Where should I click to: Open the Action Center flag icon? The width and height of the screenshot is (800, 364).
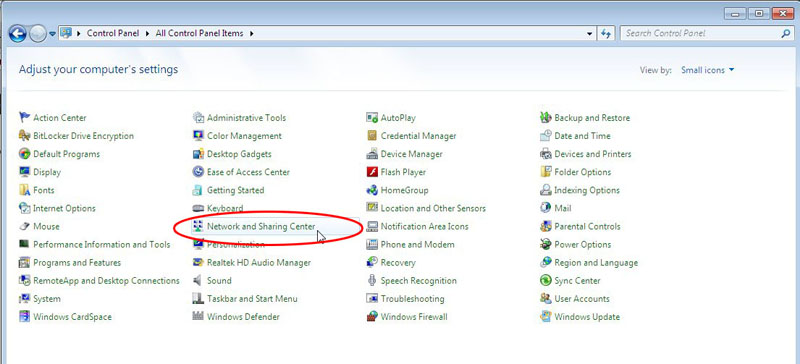(x=24, y=117)
